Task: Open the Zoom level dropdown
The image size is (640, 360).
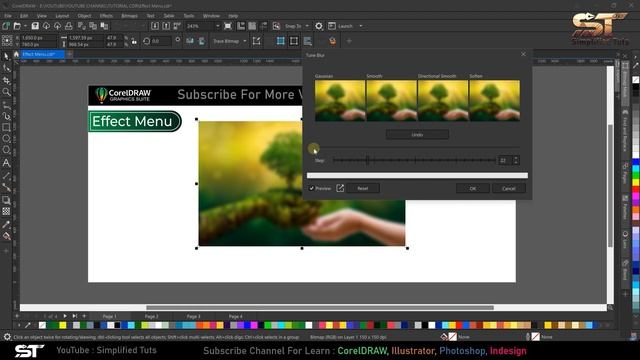Action: coord(218,26)
